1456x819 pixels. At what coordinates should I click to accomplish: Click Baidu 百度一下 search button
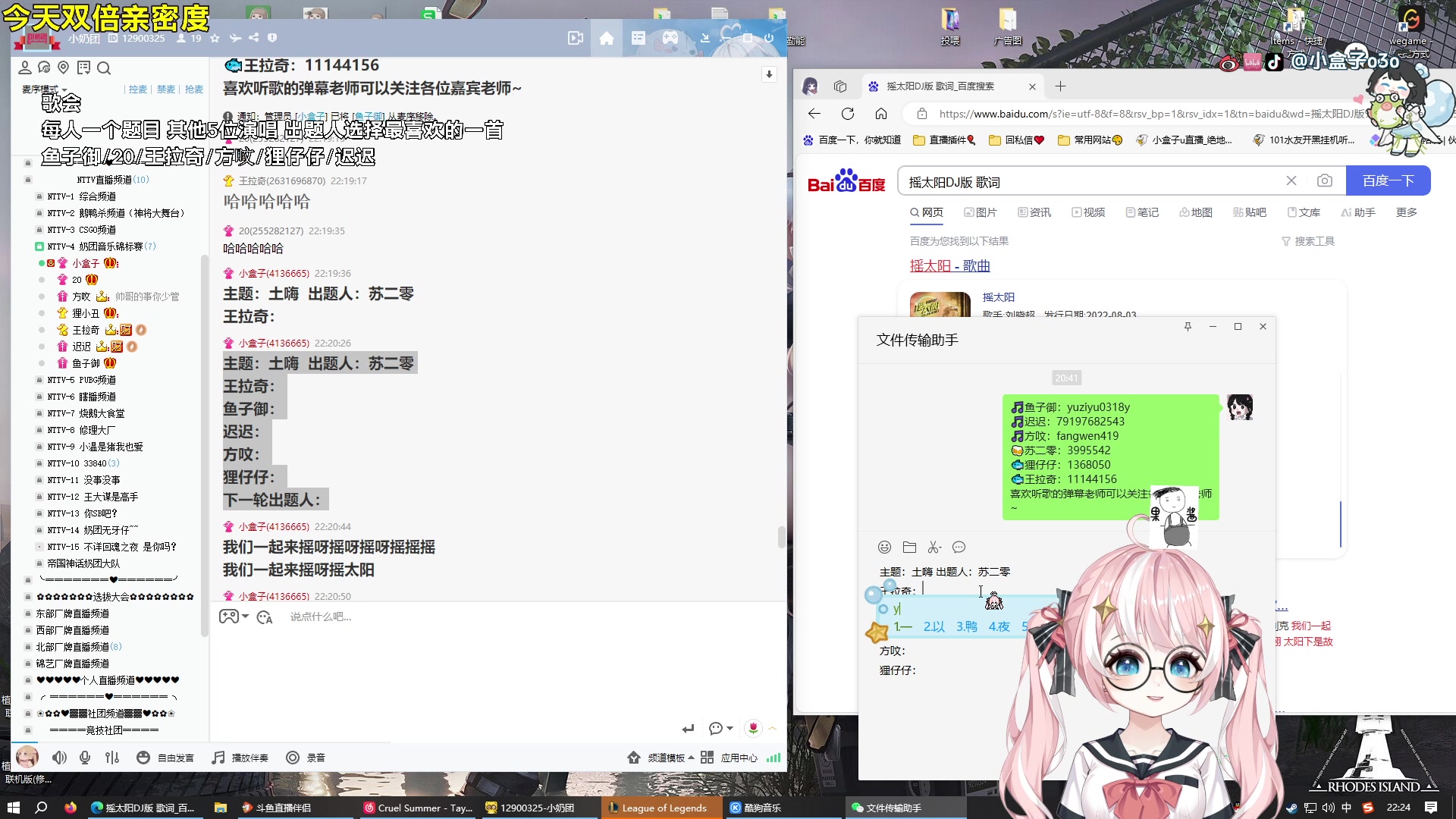click(x=1388, y=180)
